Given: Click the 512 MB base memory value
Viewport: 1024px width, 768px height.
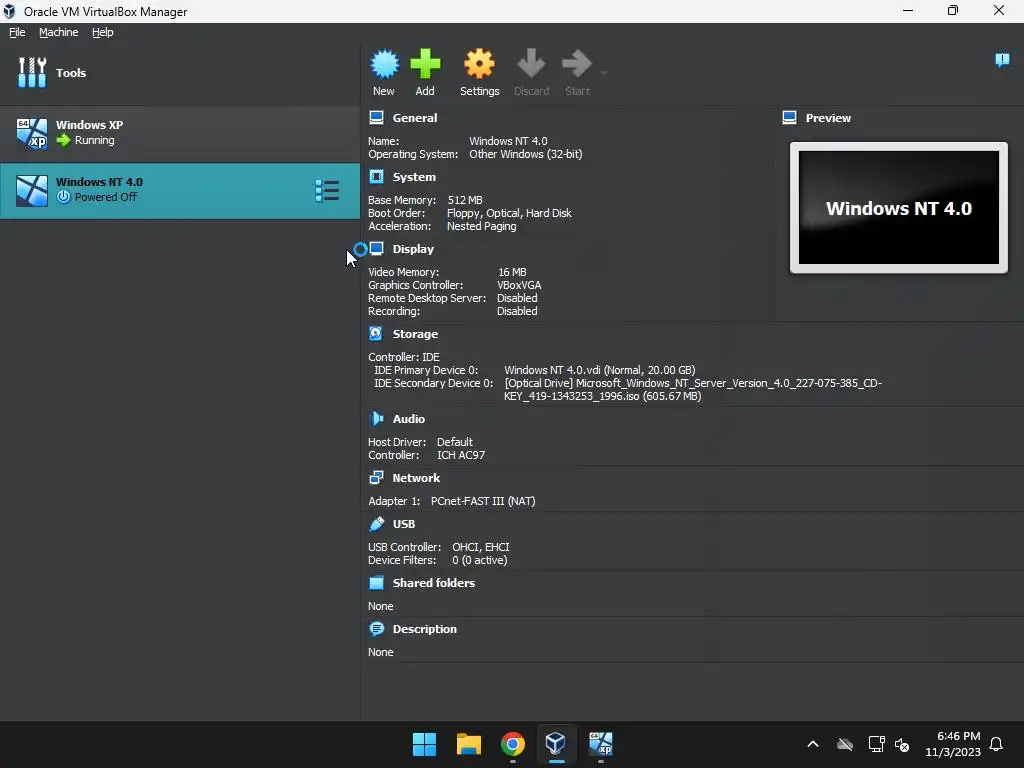Looking at the screenshot, I should pyautogui.click(x=465, y=200).
